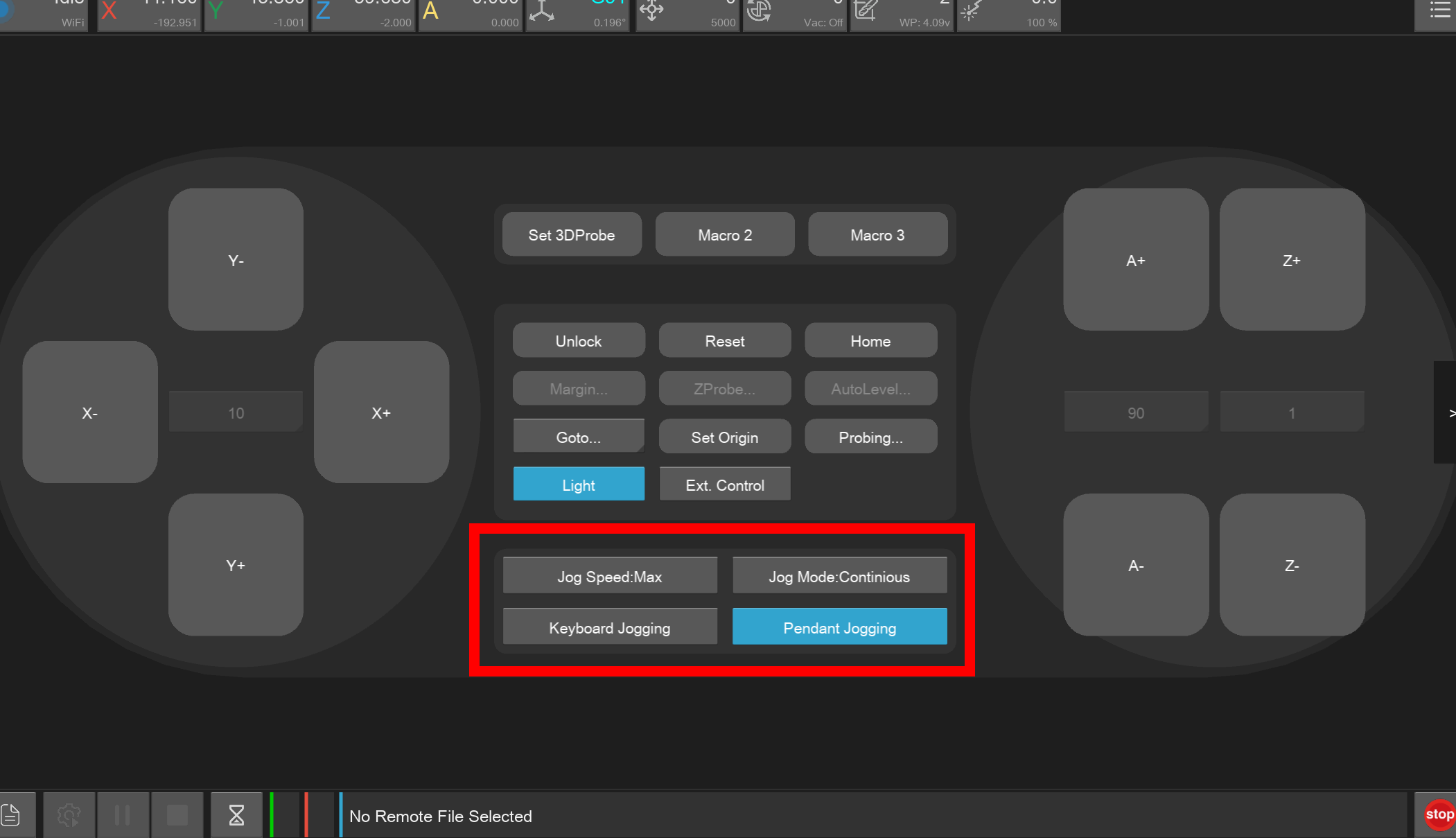Disable Pendant Jogging
Viewport: 1456px width, 838px height.
tap(839, 627)
